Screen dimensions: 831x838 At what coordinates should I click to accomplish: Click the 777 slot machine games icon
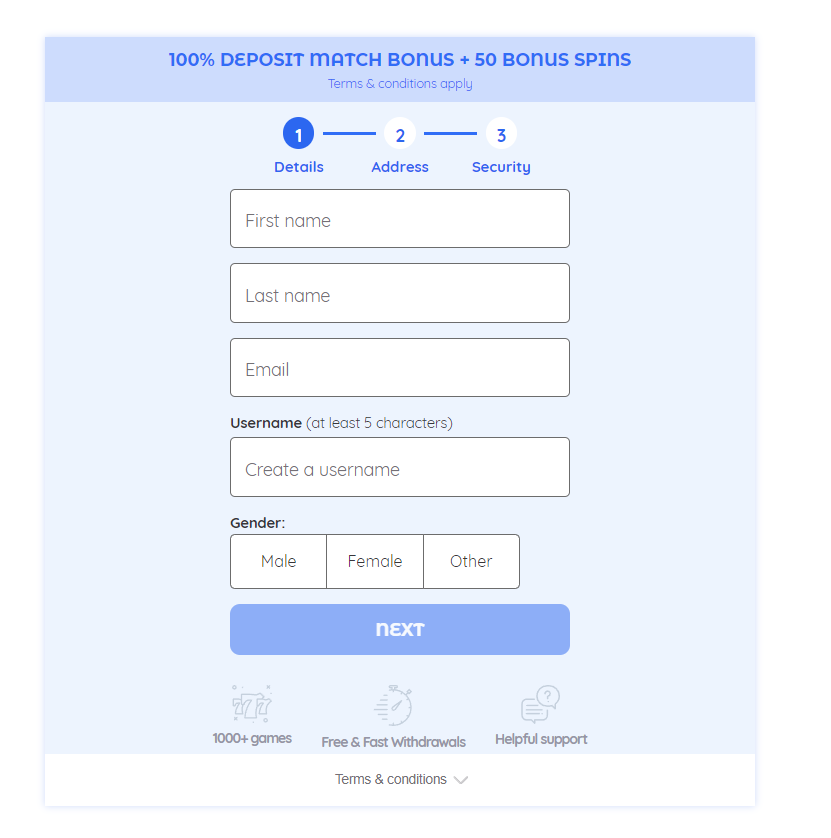tap(252, 703)
